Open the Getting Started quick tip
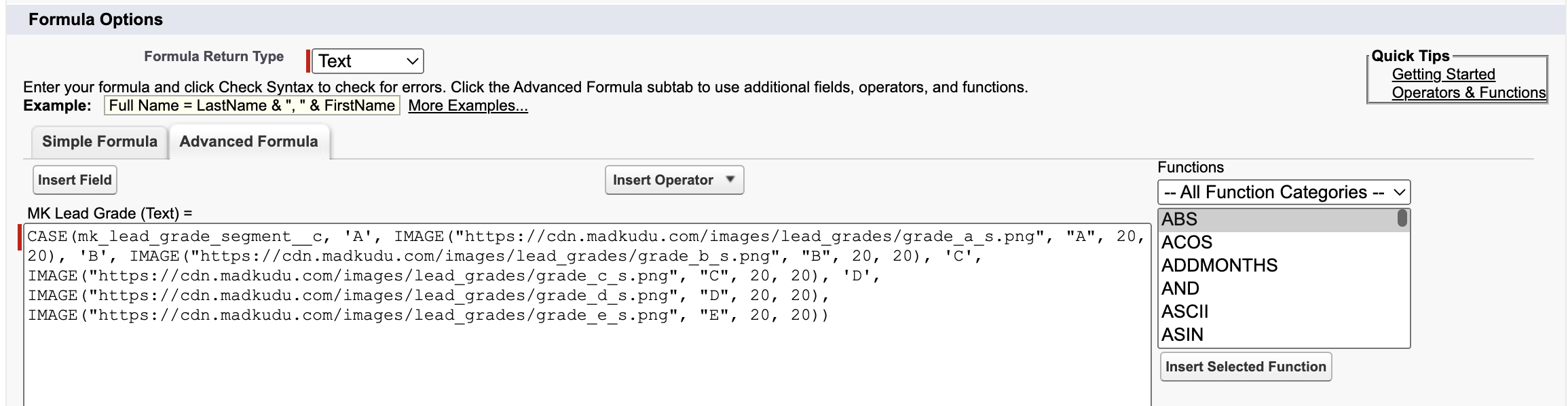Screen dimensions: 1568x406 pyautogui.click(x=1443, y=75)
